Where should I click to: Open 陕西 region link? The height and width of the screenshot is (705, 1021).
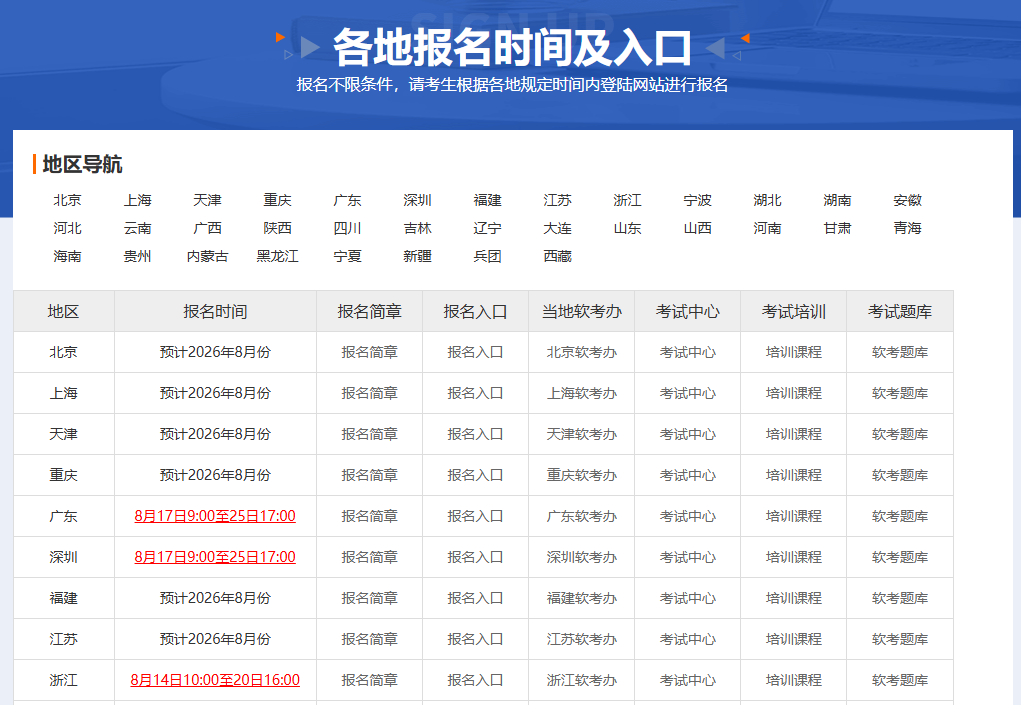[x=277, y=228]
